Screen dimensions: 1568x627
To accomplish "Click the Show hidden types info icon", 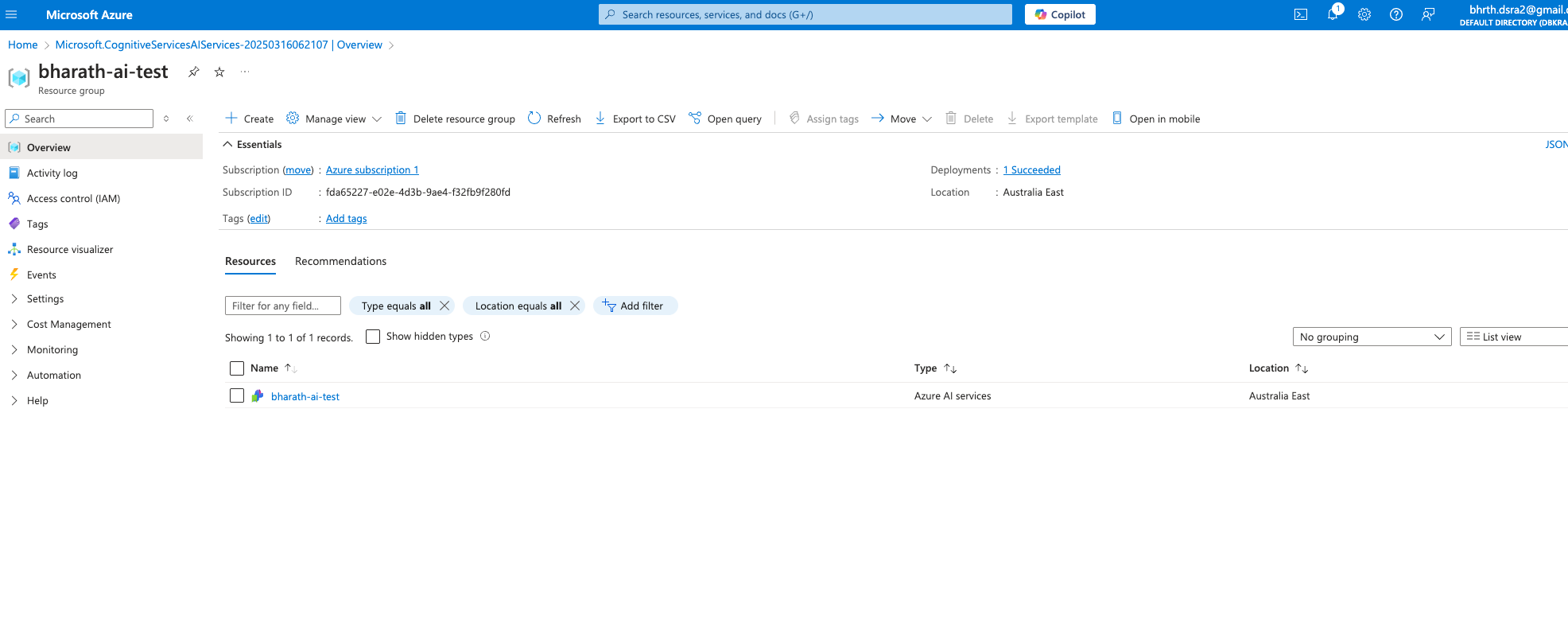I will pyautogui.click(x=485, y=336).
